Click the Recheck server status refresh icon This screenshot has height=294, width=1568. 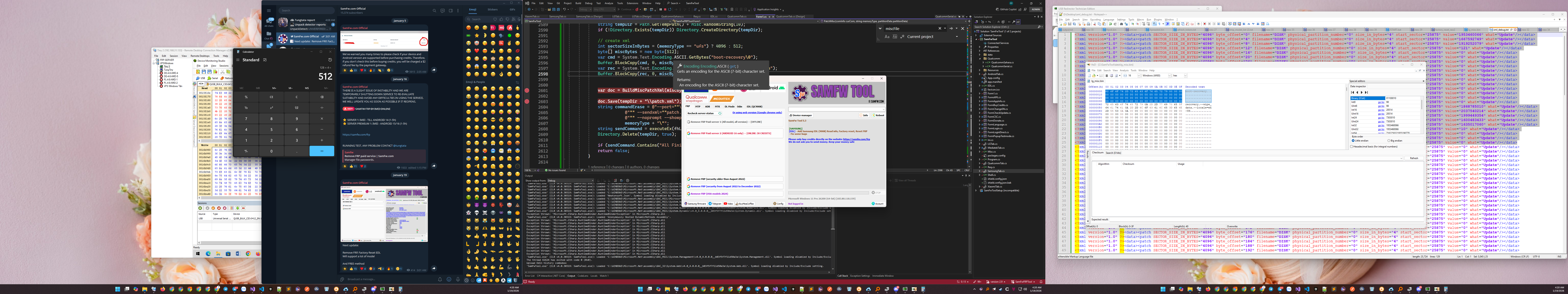720,113
